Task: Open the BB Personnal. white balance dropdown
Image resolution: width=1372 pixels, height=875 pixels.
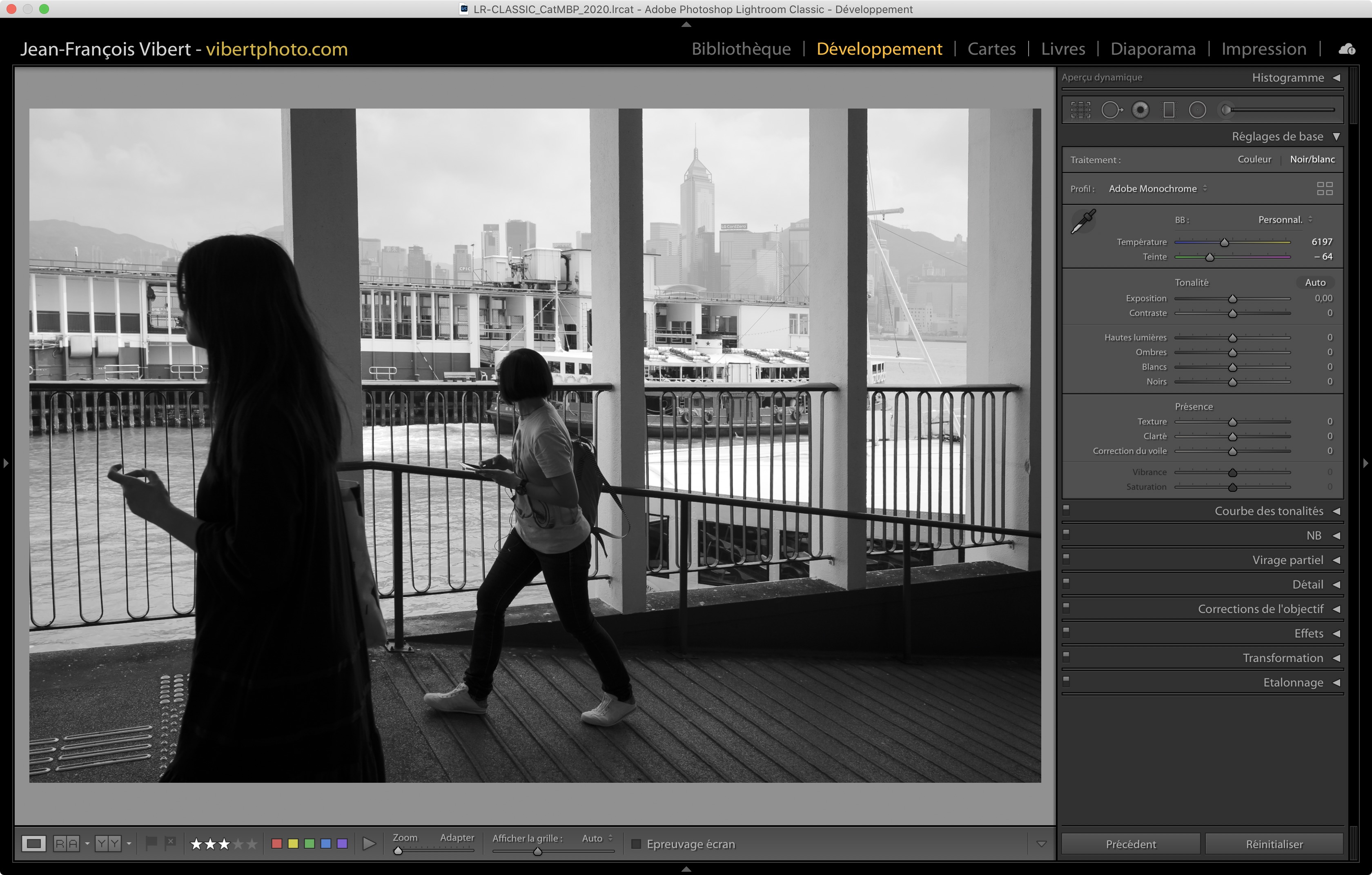Action: (x=1285, y=220)
